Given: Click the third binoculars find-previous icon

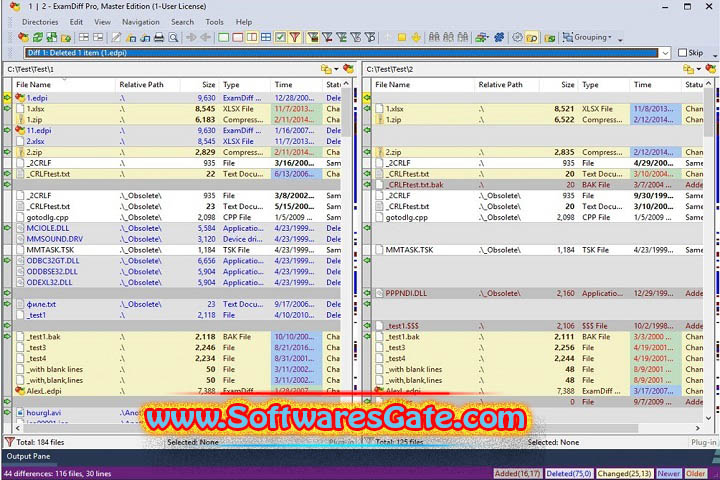Looking at the screenshot, I should click(x=463, y=37).
